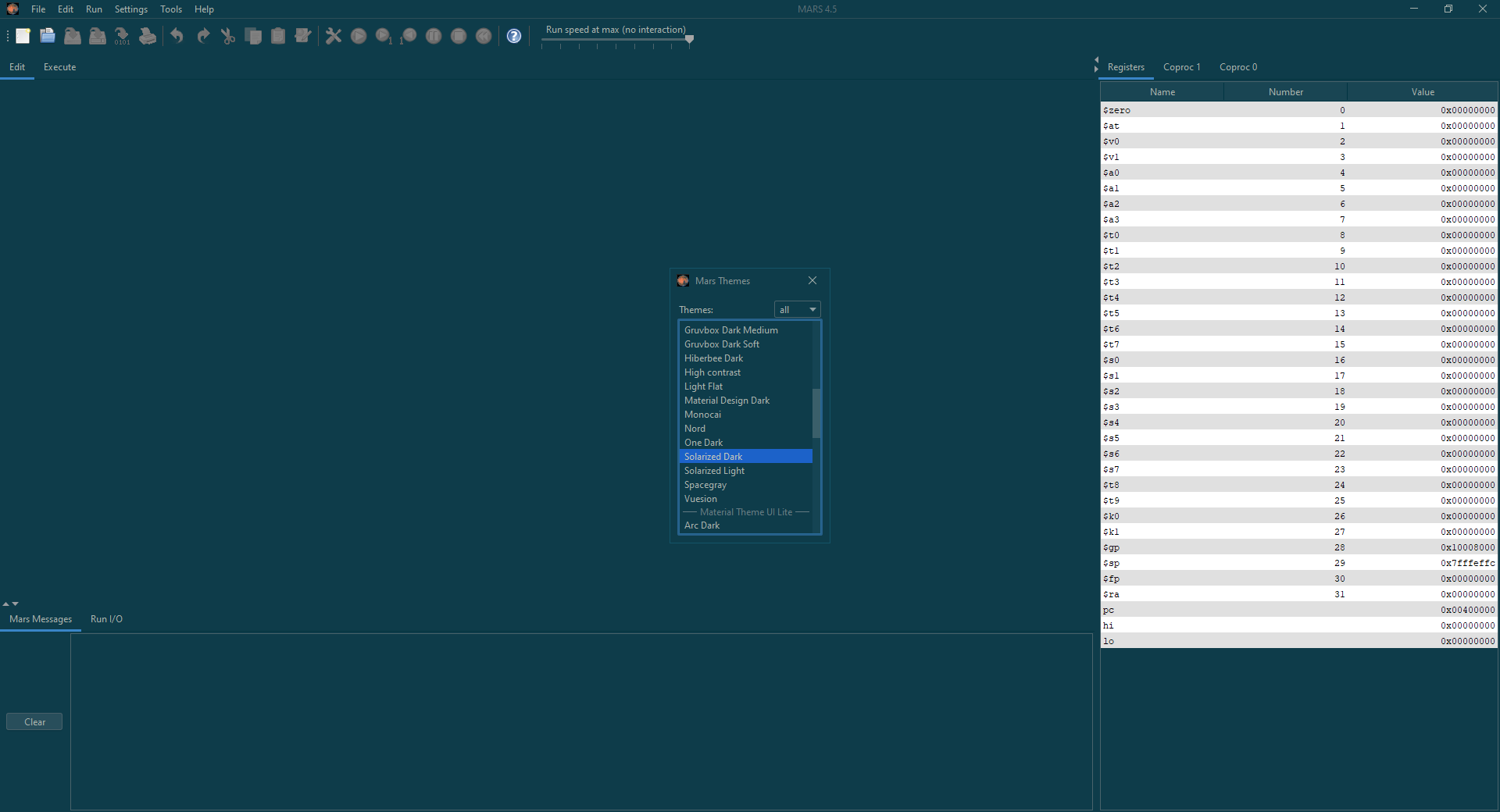Image resolution: width=1500 pixels, height=812 pixels.
Task: Click the Paste clipboard icon
Action: [278, 36]
